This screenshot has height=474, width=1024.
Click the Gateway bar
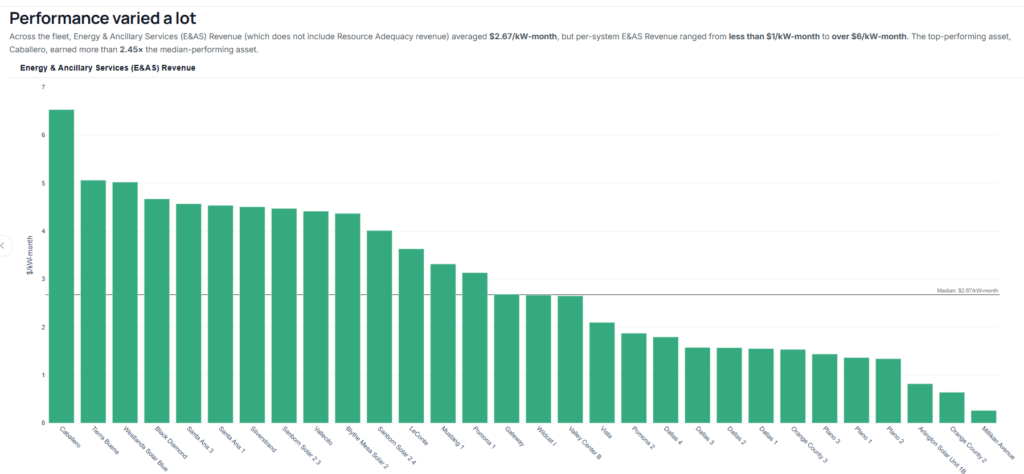point(507,358)
